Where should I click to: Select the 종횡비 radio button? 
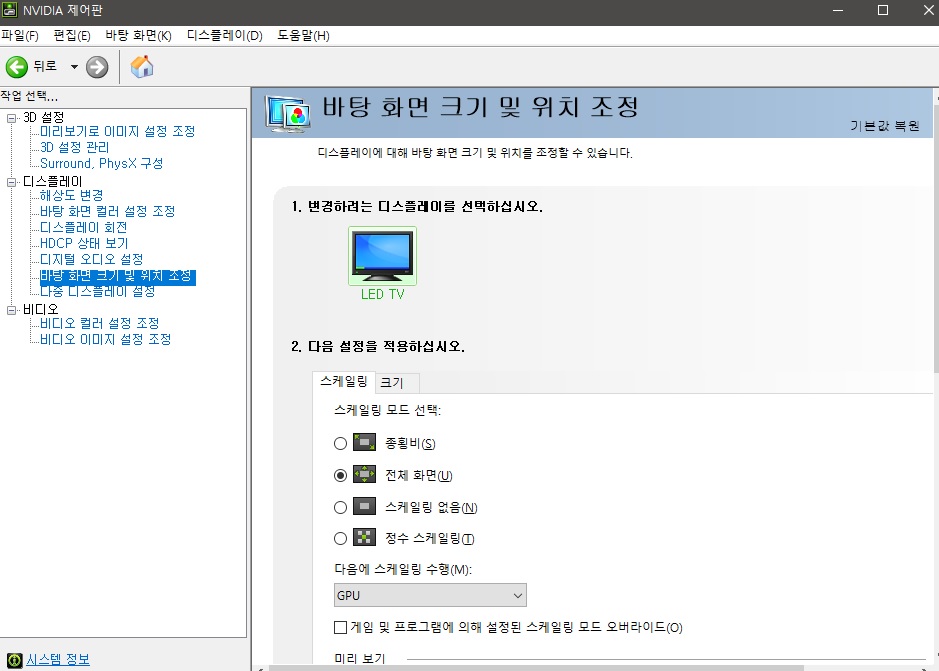341,443
